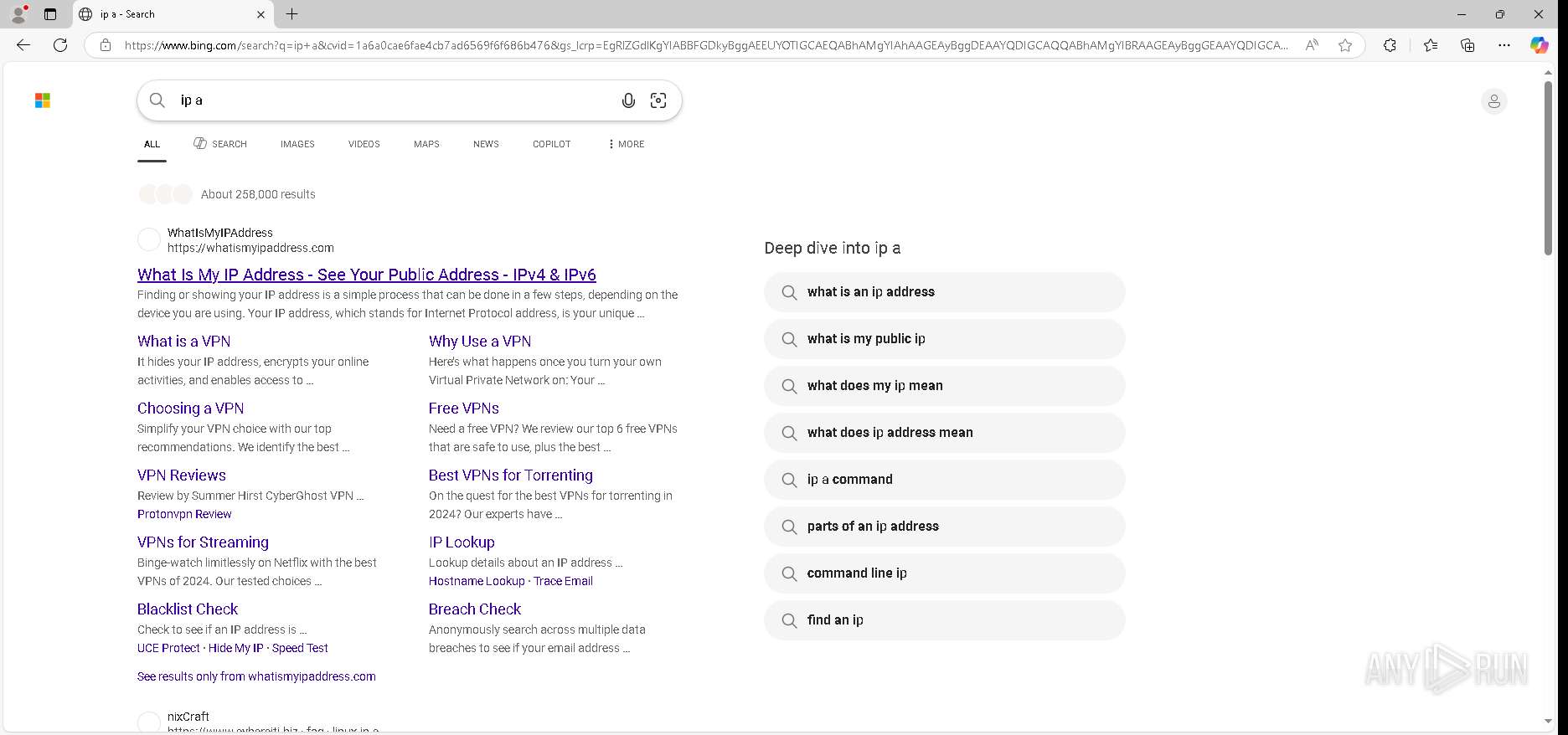
Task: Open 'What Is My IP Address' result
Action: (x=367, y=275)
